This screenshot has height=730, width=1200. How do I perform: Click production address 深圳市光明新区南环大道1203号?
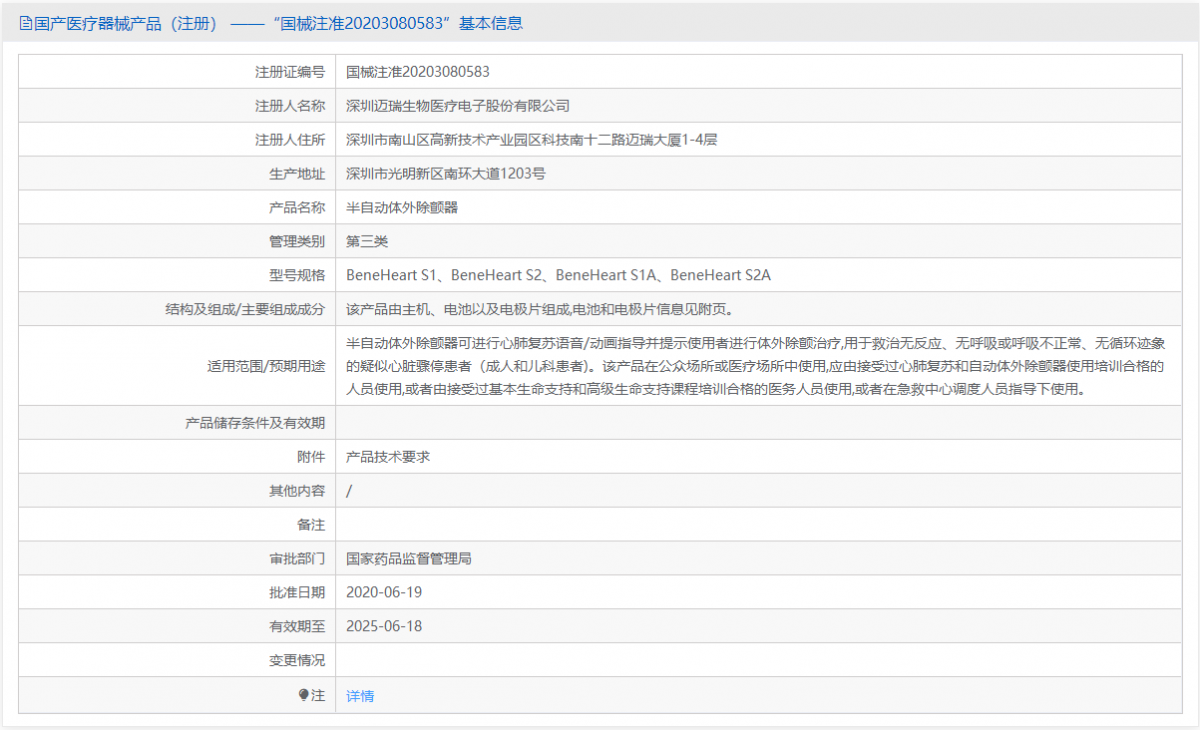click(446, 174)
